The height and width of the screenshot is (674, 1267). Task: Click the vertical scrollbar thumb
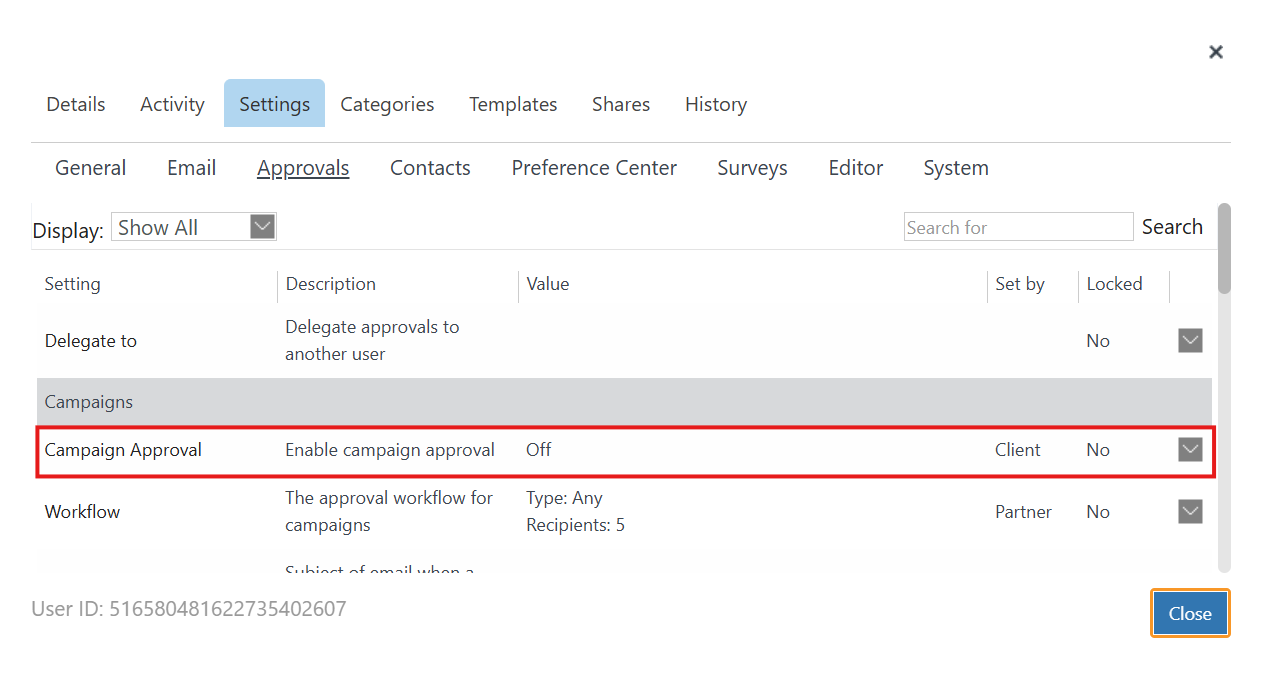tap(1224, 249)
